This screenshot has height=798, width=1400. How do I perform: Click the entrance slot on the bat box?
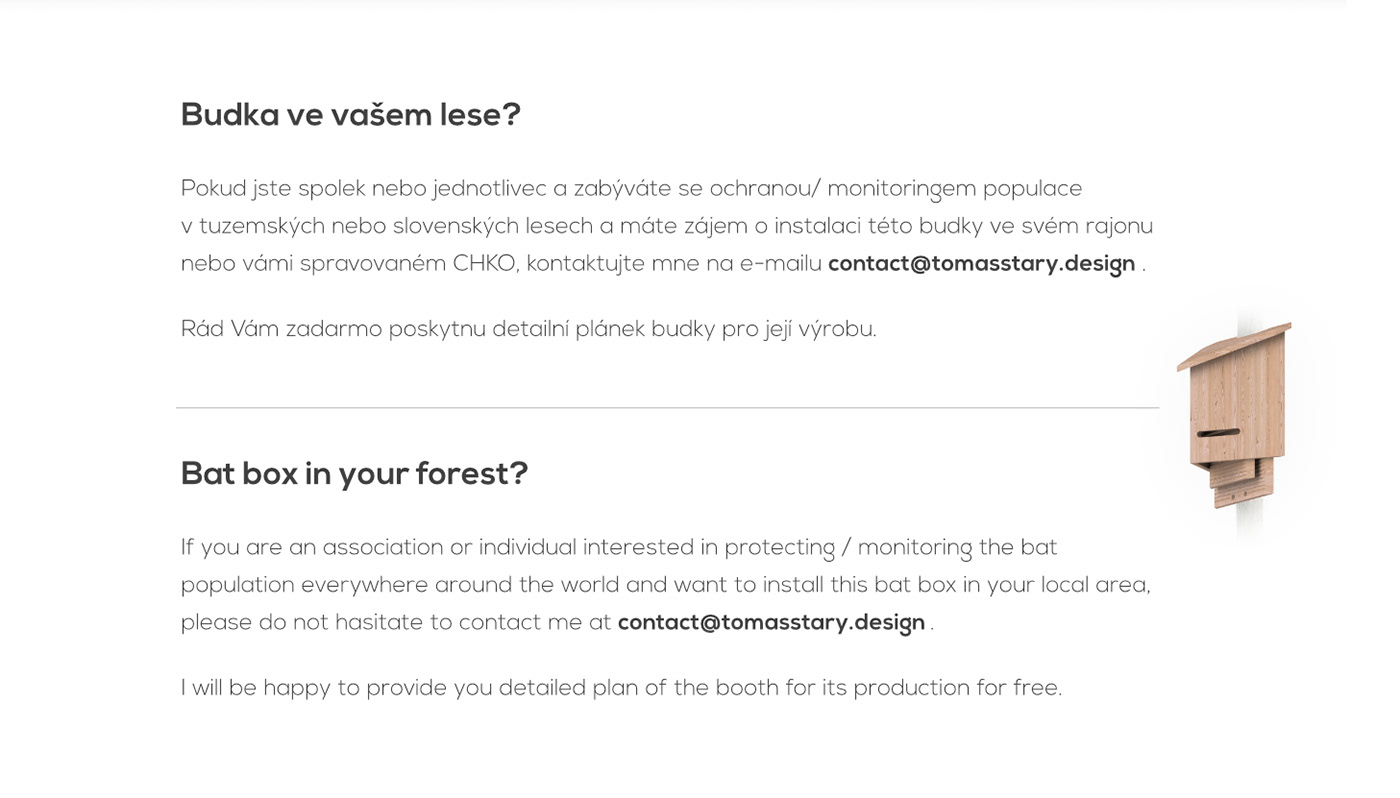pos(1218,433)
